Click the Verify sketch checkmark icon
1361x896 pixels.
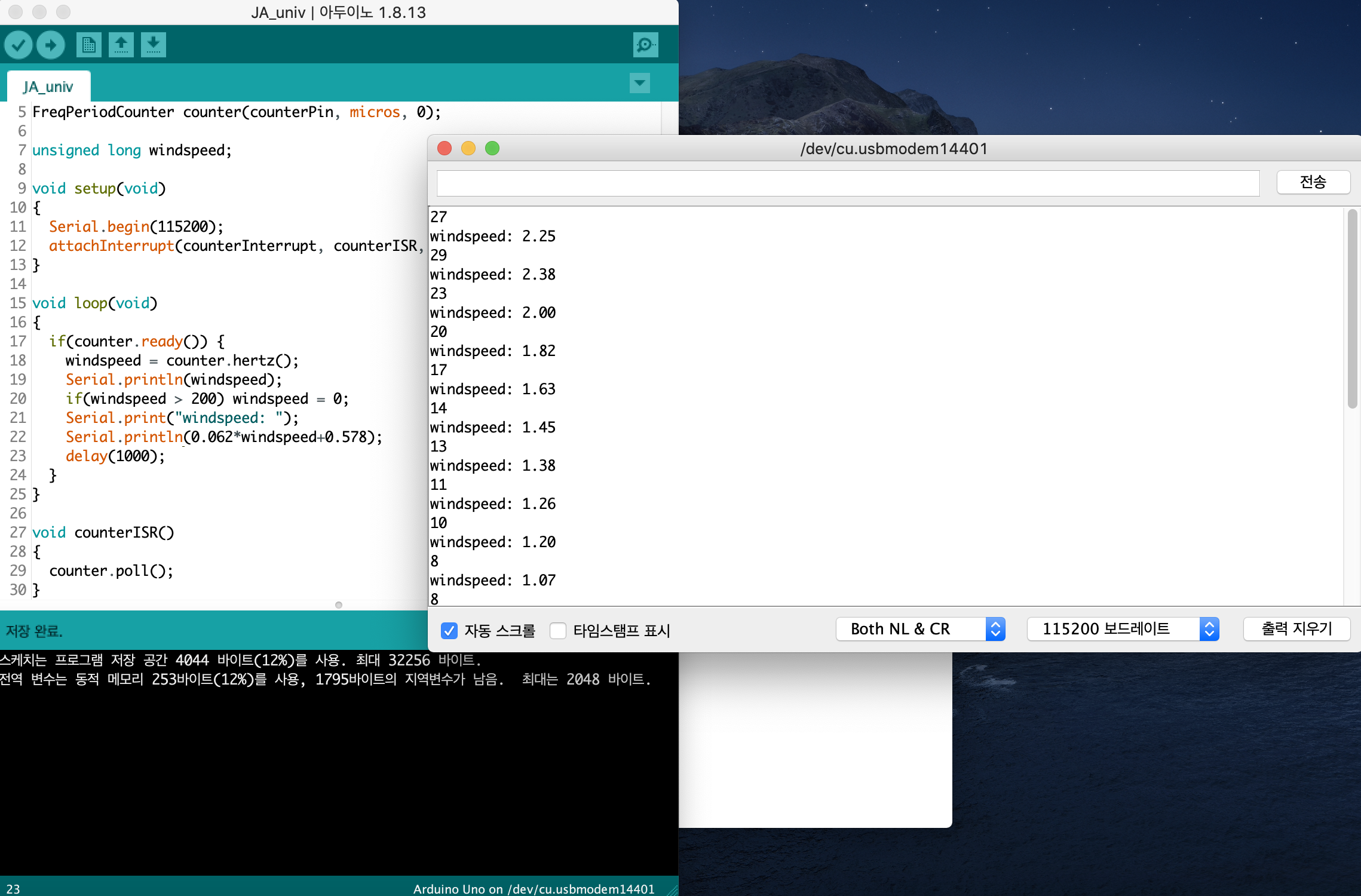(x=19, y=45)
